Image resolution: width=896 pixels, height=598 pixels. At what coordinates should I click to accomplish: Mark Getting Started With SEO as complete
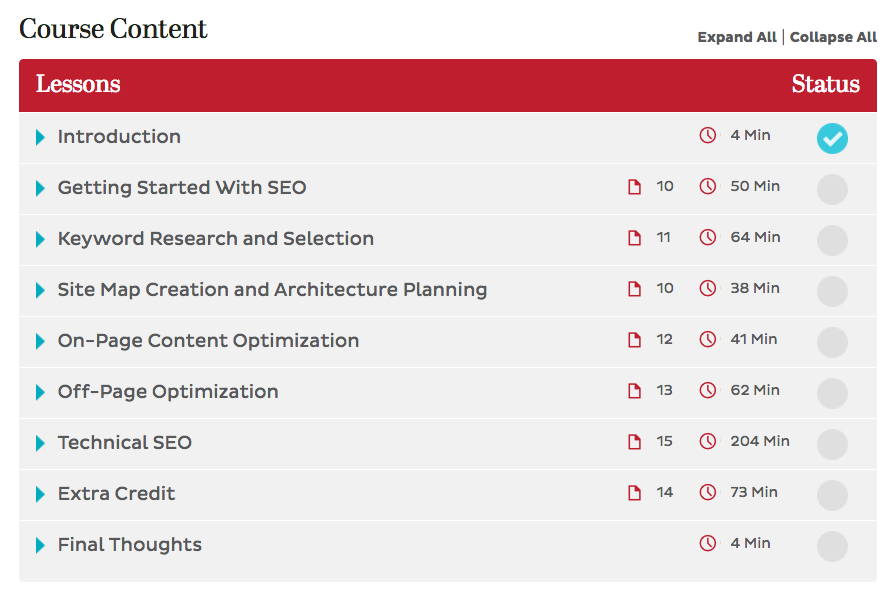832,189
